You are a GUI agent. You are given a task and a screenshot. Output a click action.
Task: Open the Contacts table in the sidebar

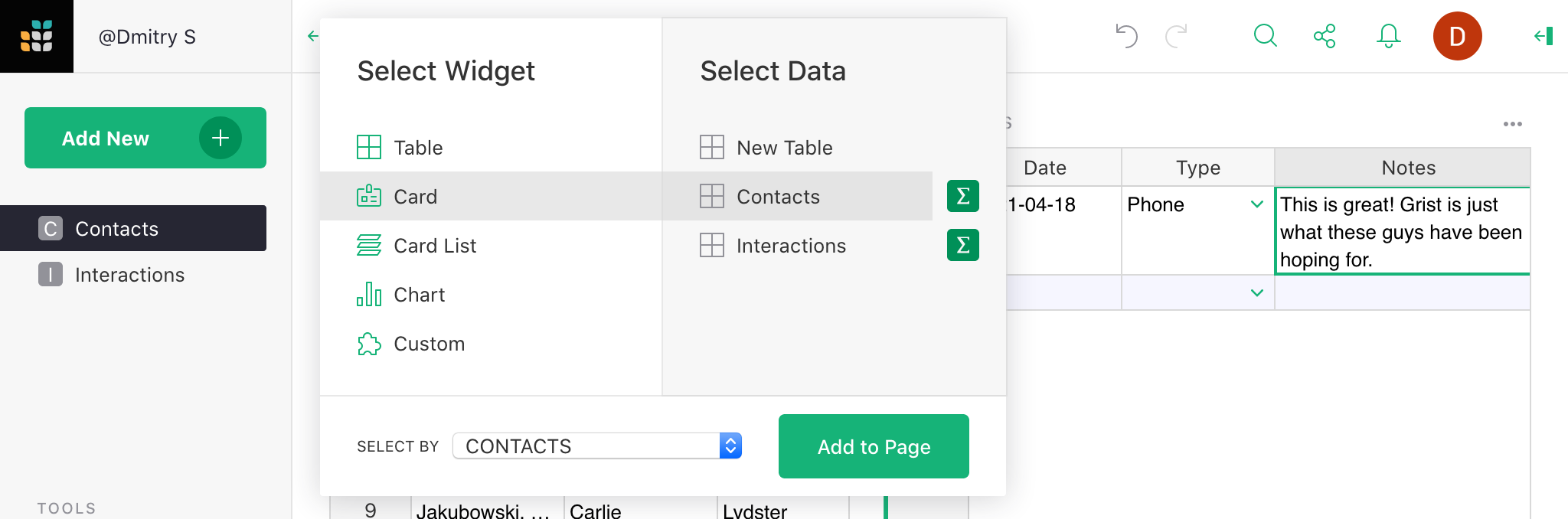pyautogui.click(x=116, y=227)
